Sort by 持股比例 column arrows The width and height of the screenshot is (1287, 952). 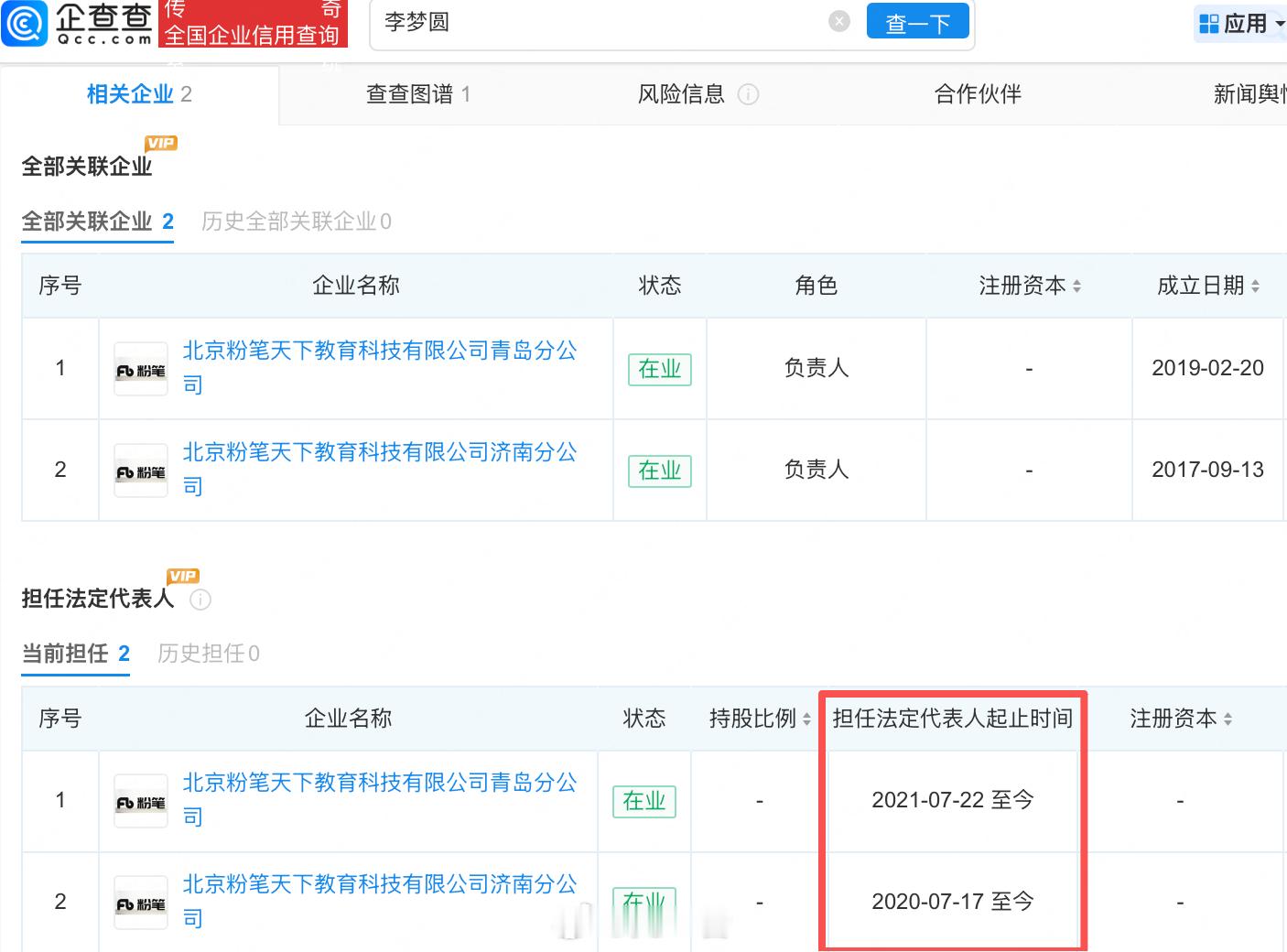806,719
